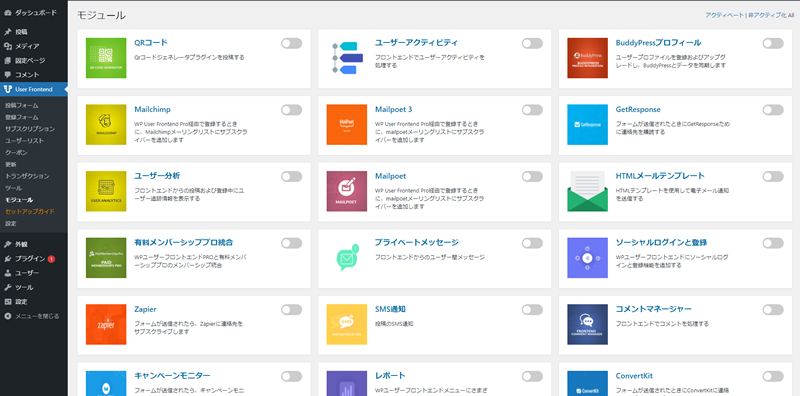The image size is (800, 396).
Task: Click the blue キャンペーンモニター module icon
Action: (106, 383)
